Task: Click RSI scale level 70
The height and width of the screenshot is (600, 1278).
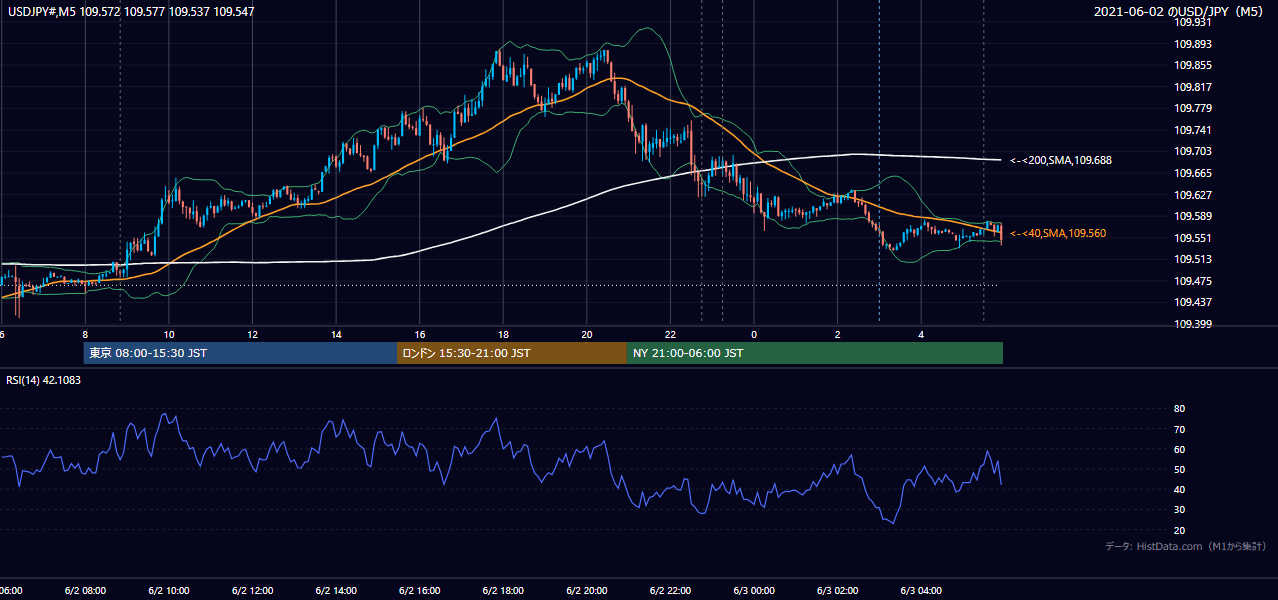Action: pyautogui.click(x=1179, y=429)
